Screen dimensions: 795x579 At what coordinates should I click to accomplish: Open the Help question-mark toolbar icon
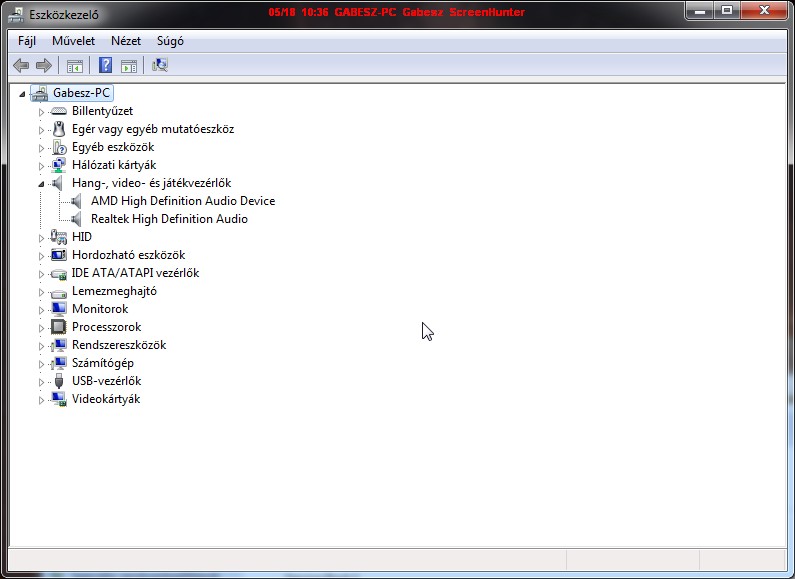[x=105, y=65]
